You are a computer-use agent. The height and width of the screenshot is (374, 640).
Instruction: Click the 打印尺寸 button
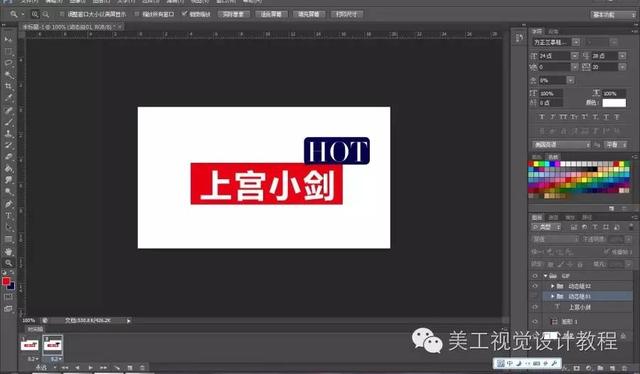coord(347,14)
